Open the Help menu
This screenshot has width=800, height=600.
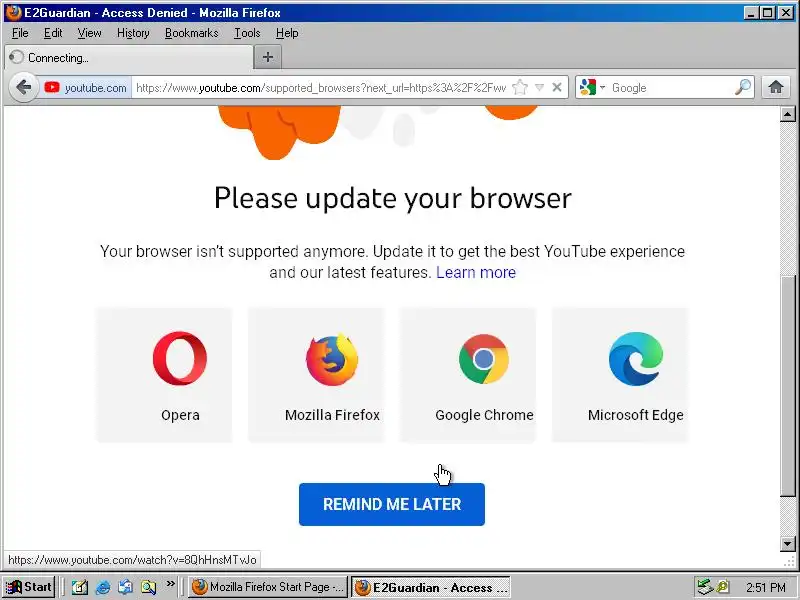[287, 33]
